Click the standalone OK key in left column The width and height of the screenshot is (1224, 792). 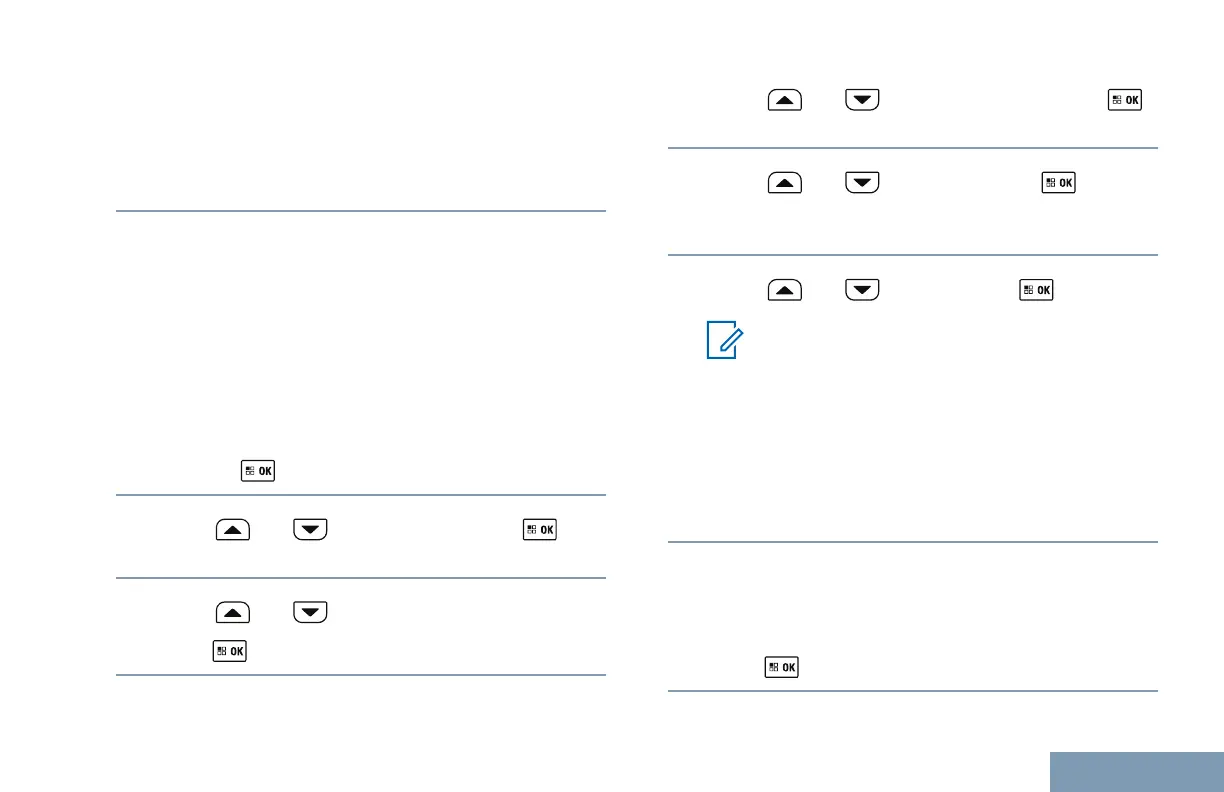pos(258,470)
